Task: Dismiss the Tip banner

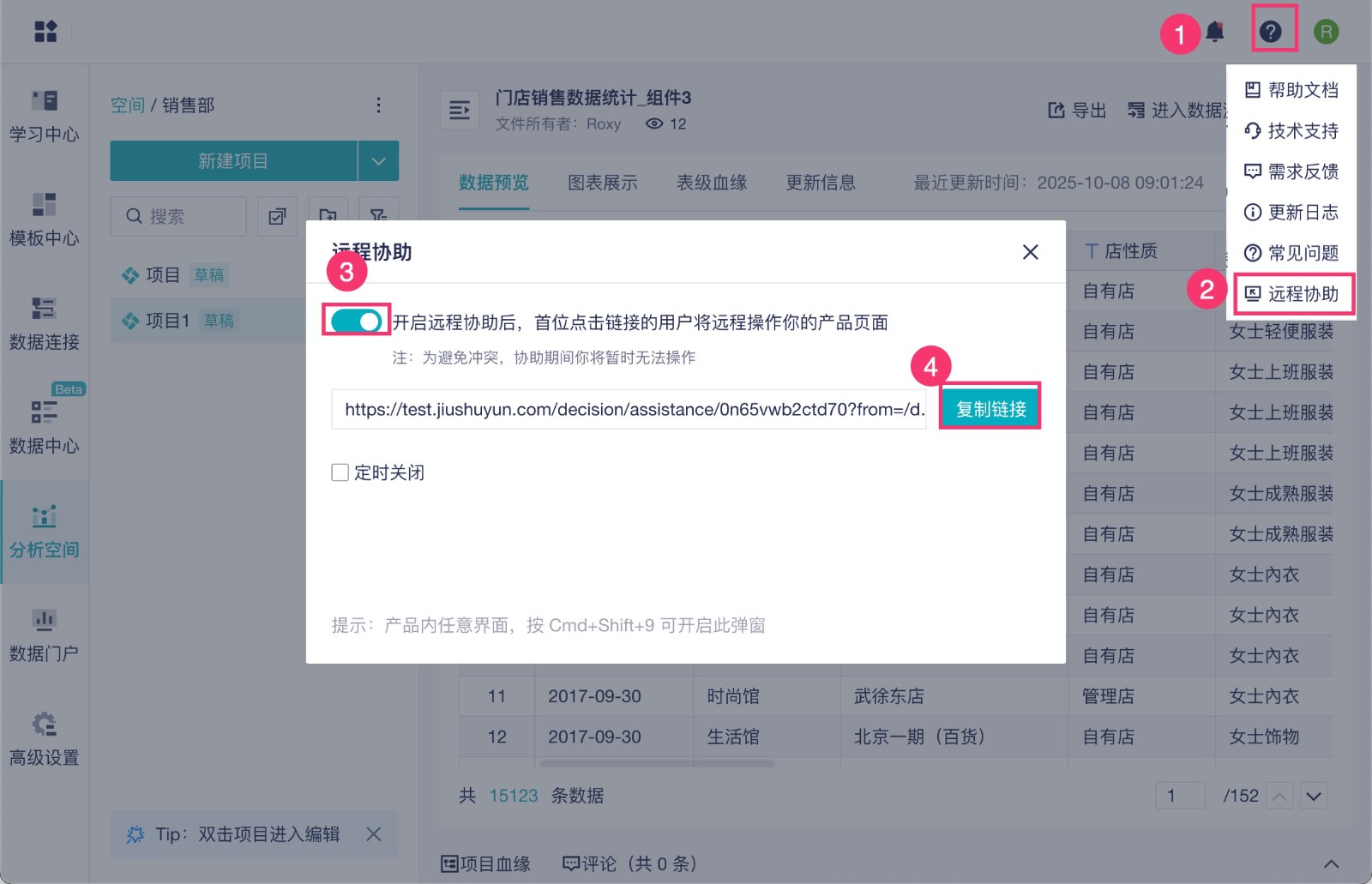Action: pyautogui.click(x=374, y=833)
